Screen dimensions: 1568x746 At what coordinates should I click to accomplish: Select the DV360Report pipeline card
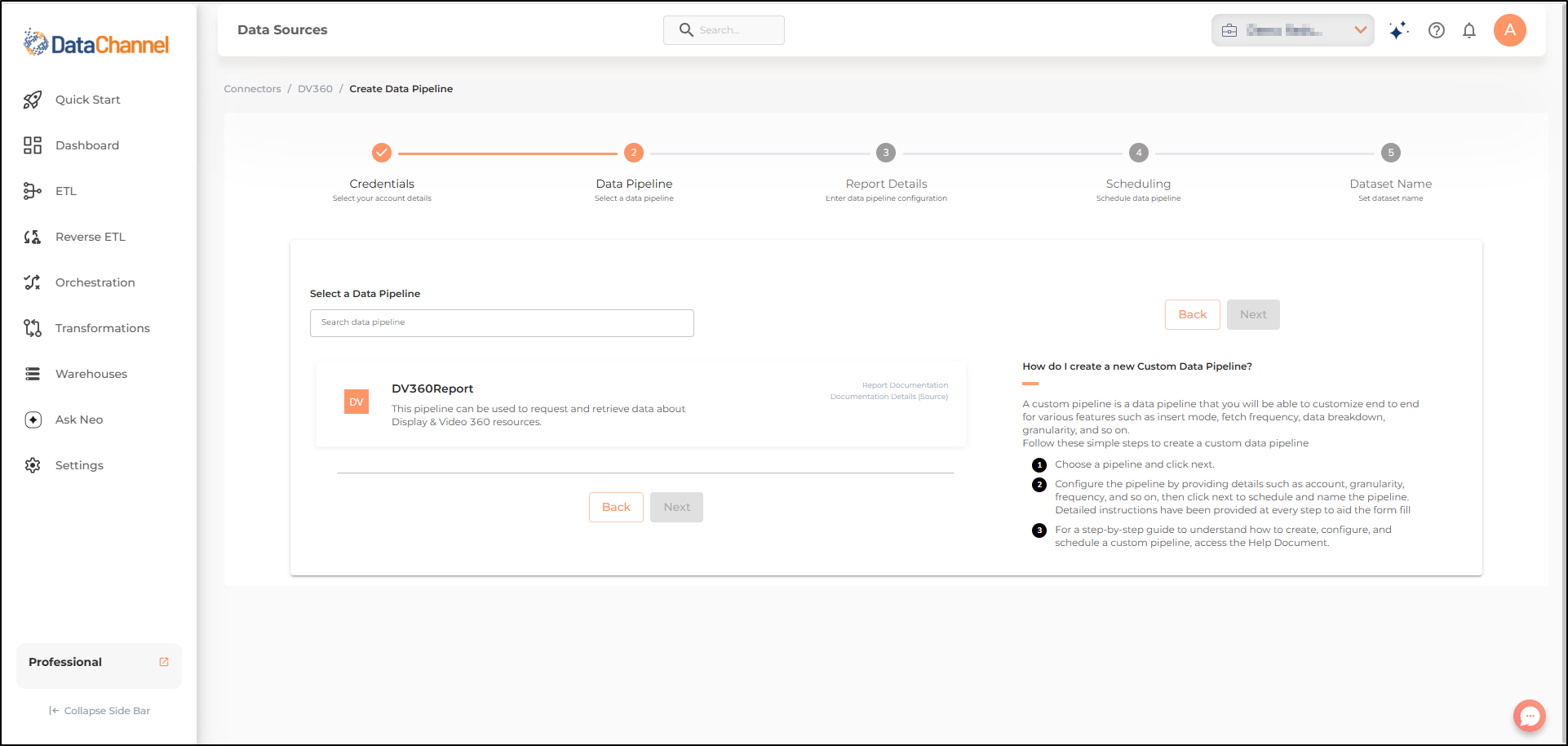[x=641, y=405]
